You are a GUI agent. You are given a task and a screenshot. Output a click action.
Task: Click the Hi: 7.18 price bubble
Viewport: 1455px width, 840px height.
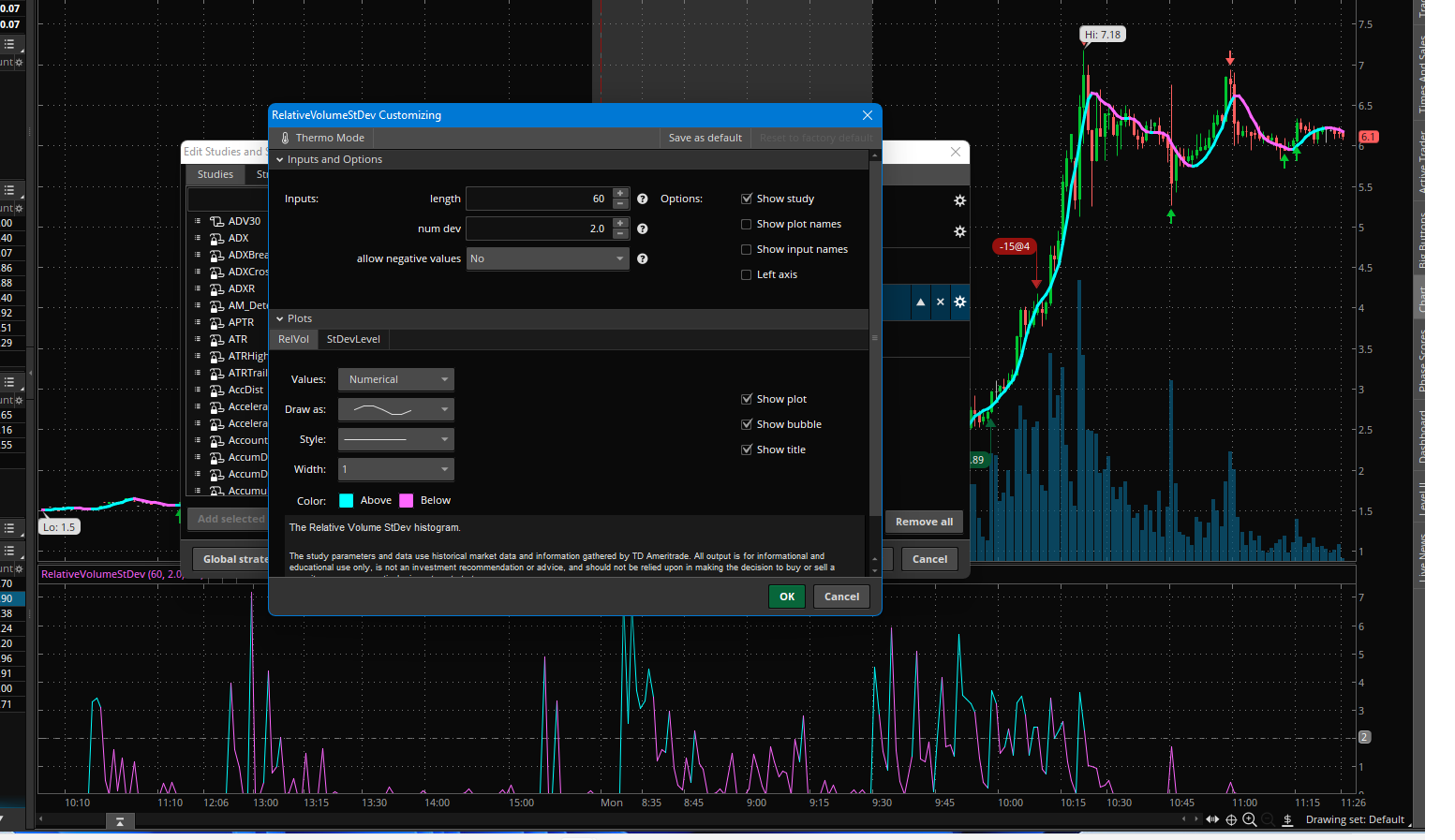click(1103, 35)
